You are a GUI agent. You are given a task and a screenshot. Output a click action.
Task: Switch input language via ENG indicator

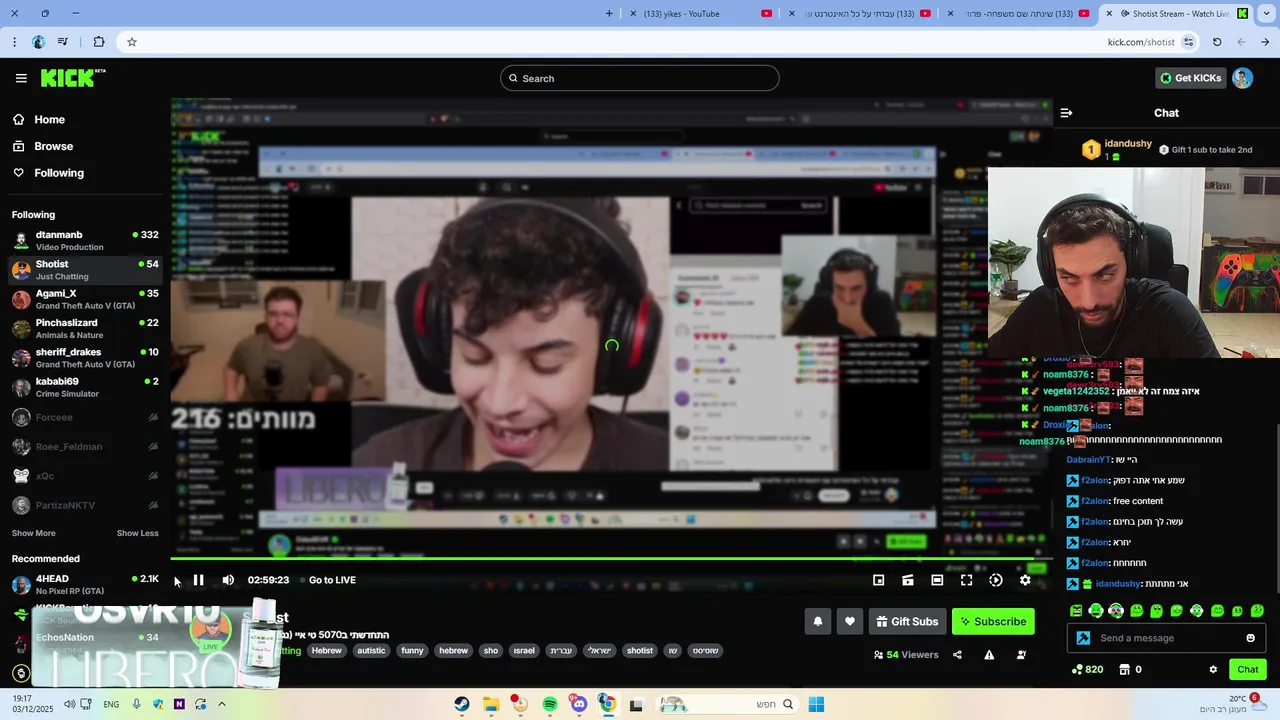pos(111,704)
